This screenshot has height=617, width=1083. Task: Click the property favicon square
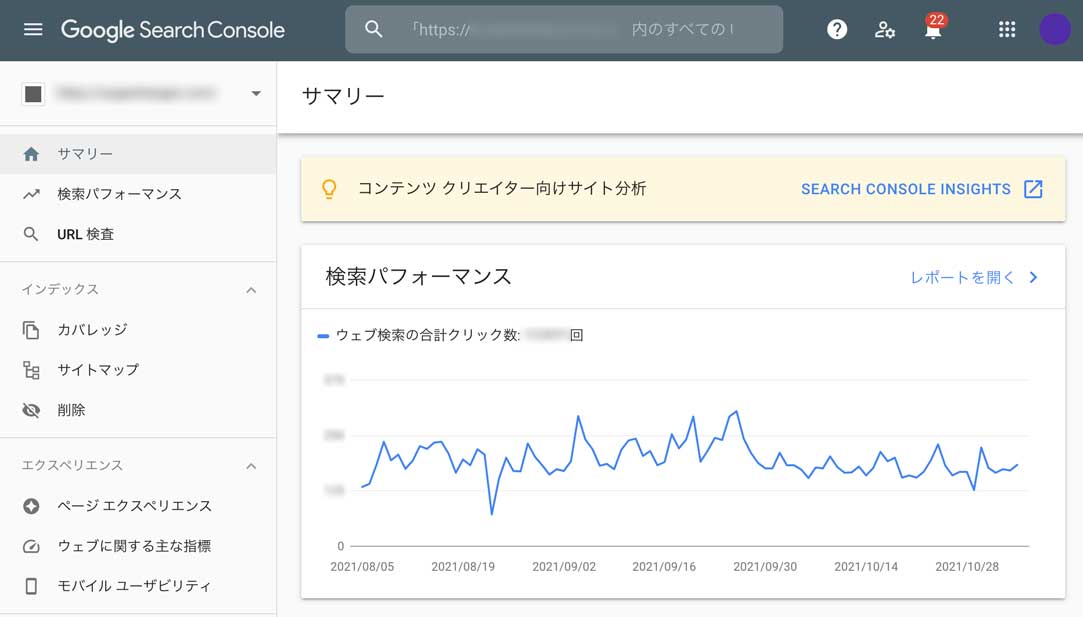pos(33,94)
